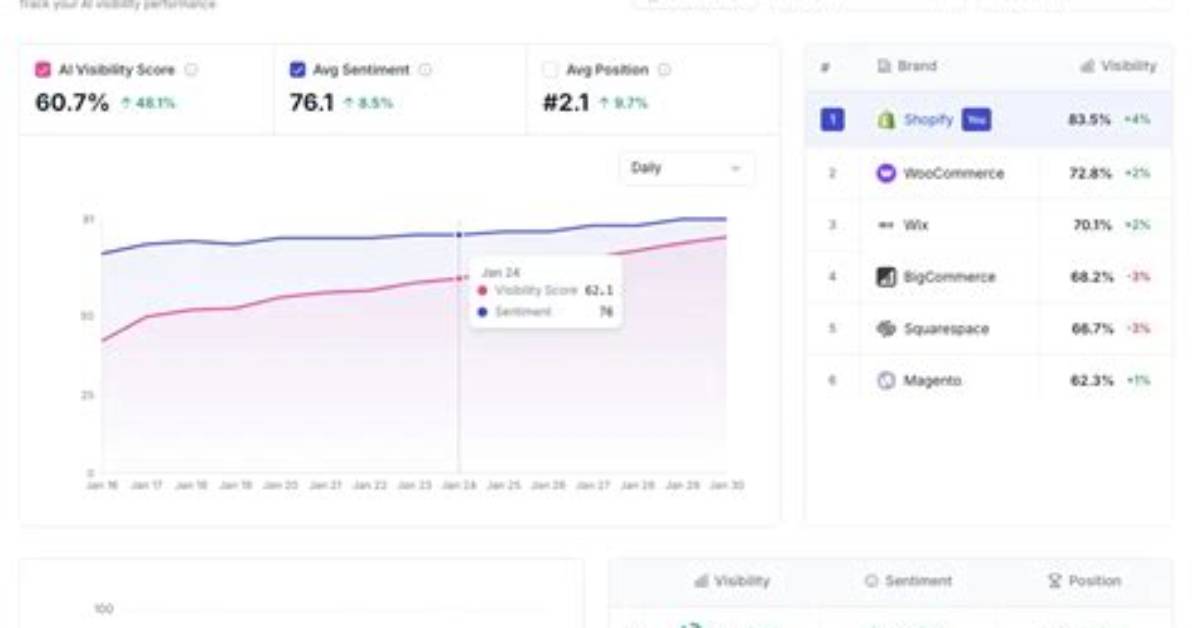Click Sentiment blue dot in tooltip
Screen dimensions: 1196x628
point(482,312)
